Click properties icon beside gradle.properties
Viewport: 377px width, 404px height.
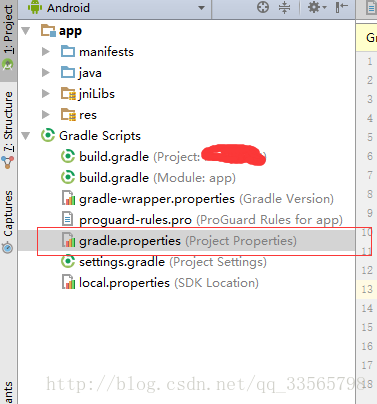point(68,240)
